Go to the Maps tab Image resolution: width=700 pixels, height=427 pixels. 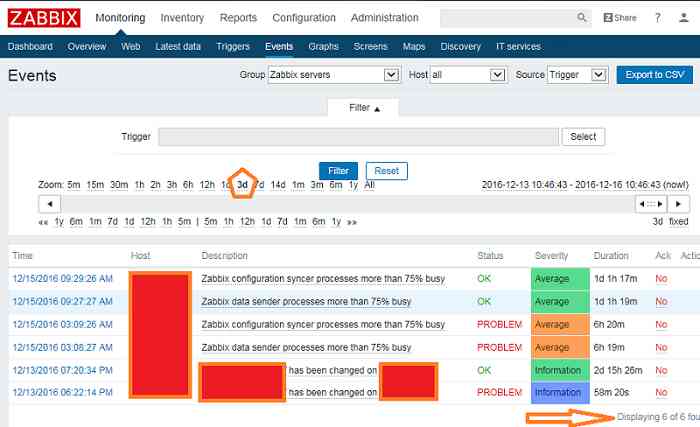414,46
